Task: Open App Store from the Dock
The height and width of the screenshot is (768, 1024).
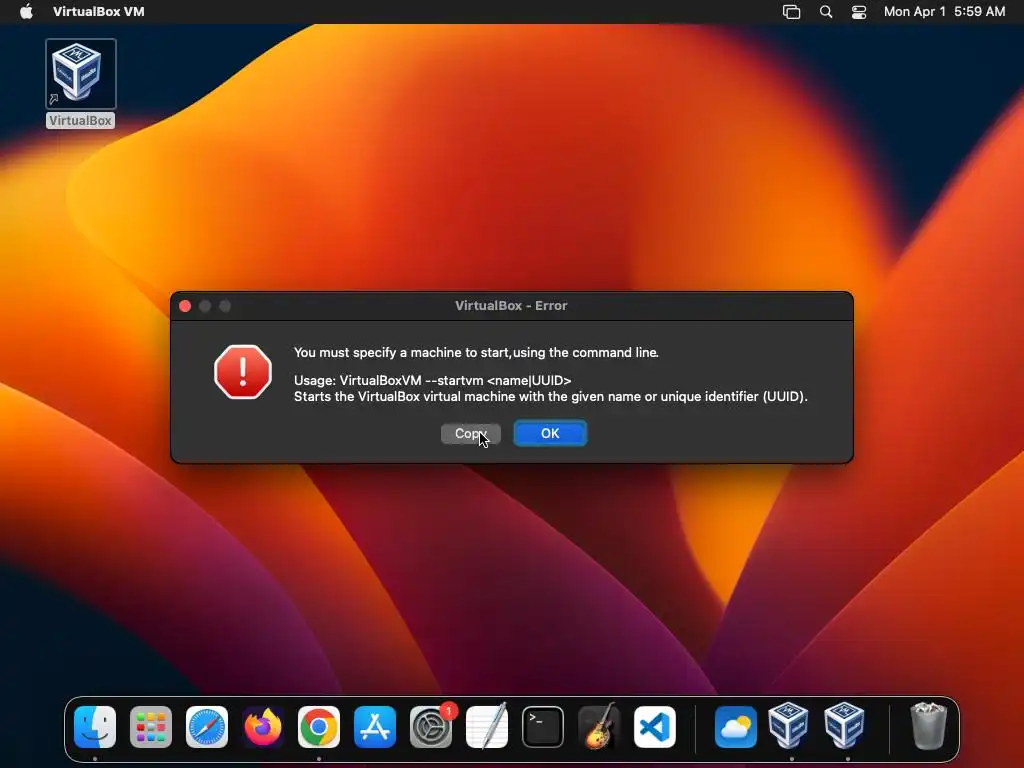Action: 375,727
